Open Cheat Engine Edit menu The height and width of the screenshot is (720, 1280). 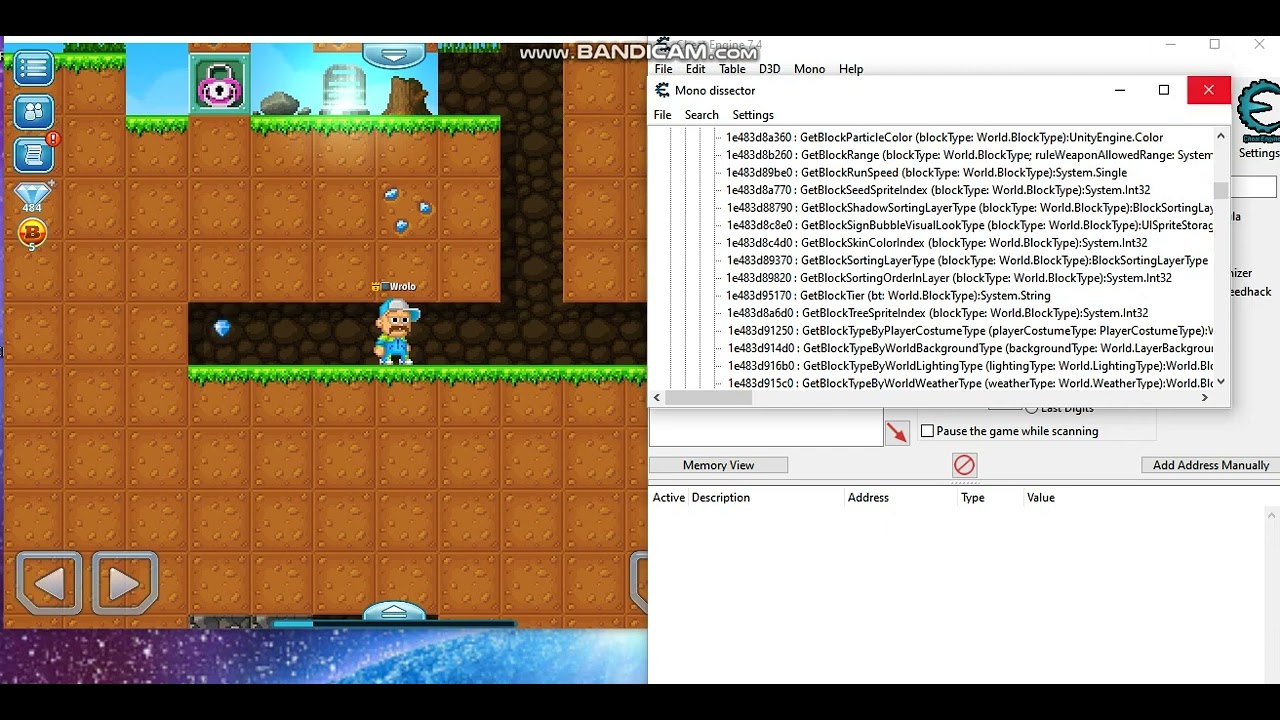click(x=695, y=69)
